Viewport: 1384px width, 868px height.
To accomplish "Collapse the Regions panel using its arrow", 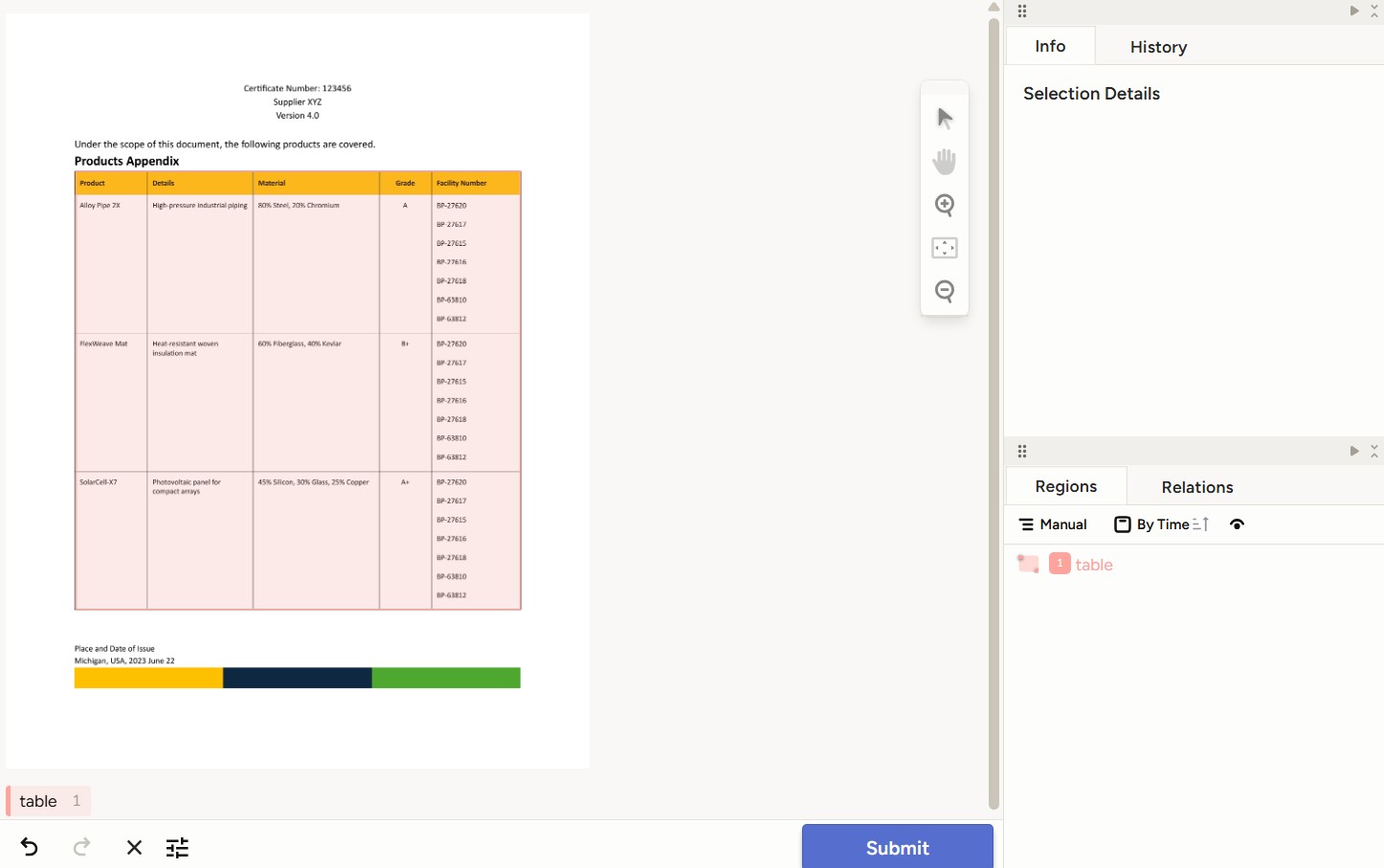I will (x=1353, y=451).
